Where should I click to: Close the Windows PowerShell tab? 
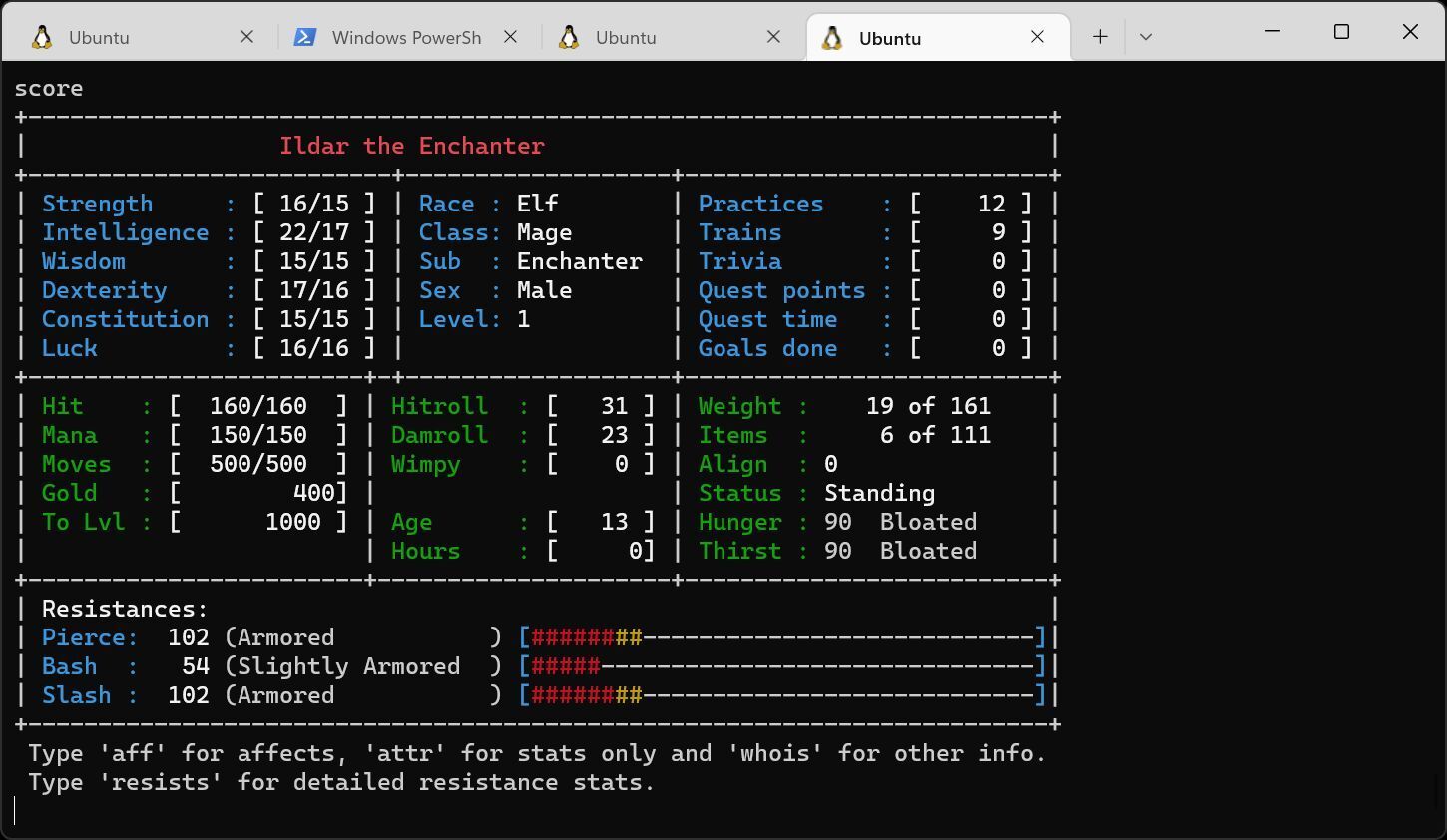[510, 36]
